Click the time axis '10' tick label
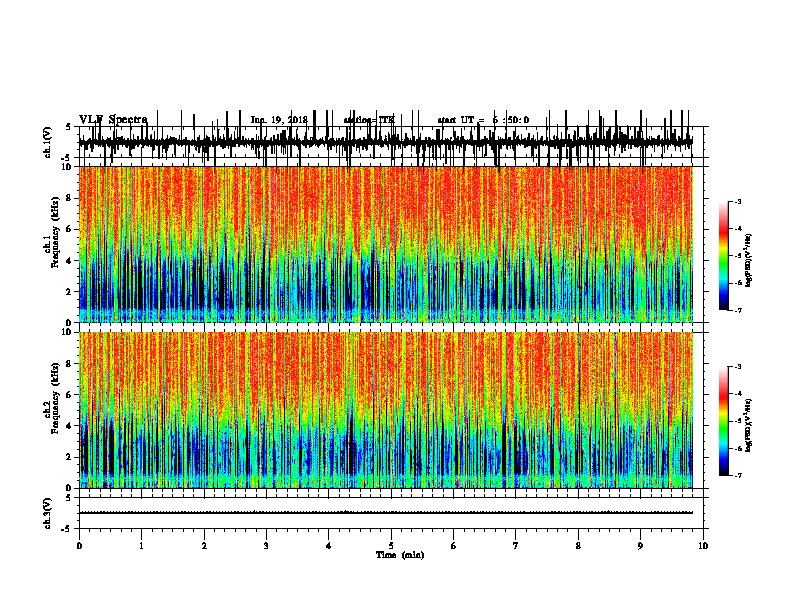 pos(703,546)
